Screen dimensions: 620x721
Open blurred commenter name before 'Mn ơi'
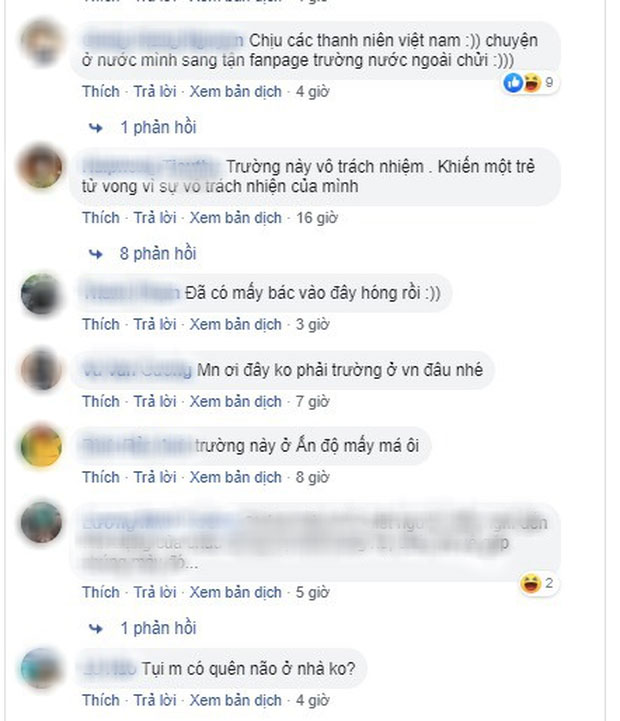pyautogui.click(x=137, y=370)
